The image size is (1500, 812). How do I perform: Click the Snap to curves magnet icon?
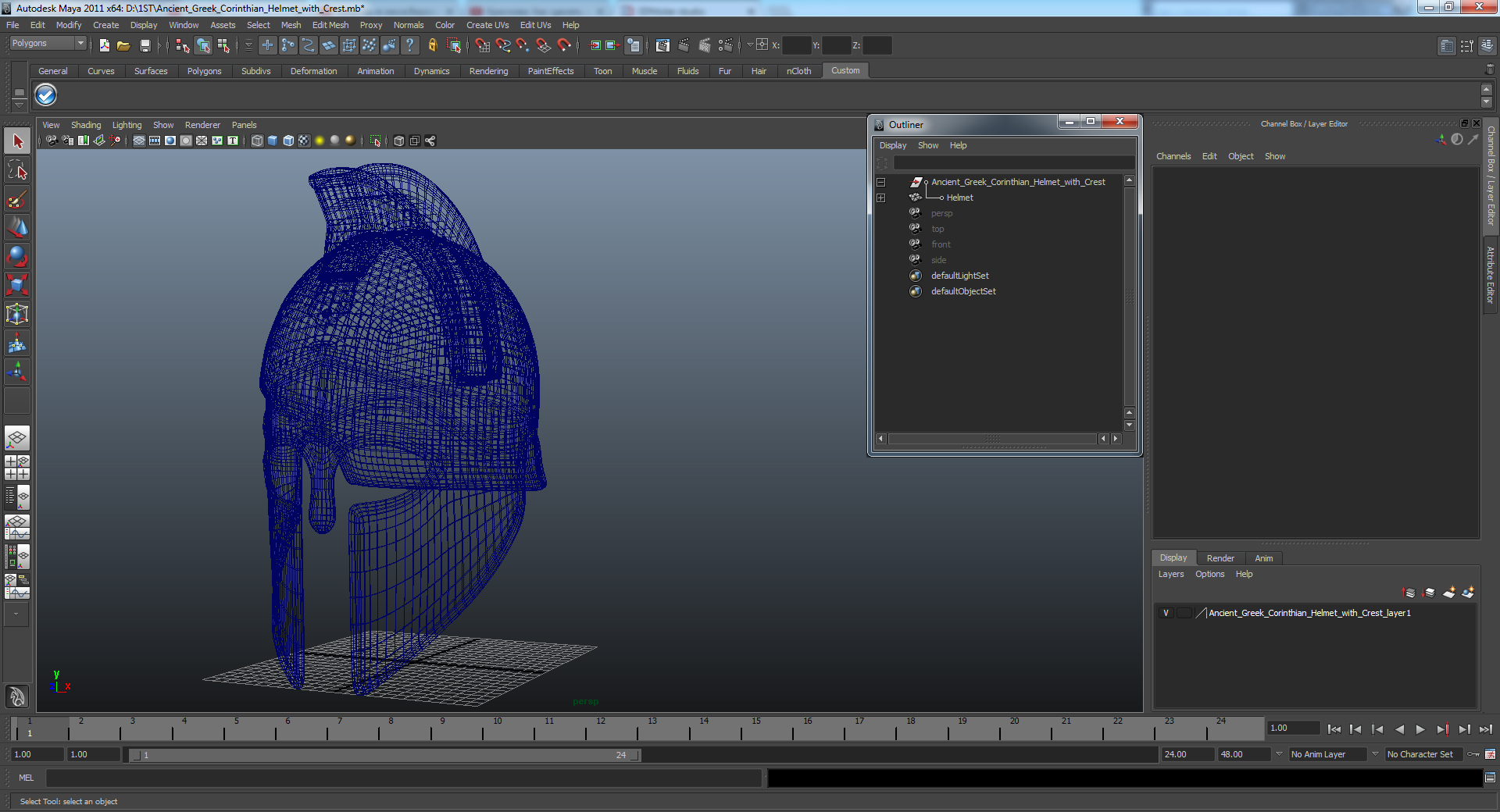coord(503,45)
